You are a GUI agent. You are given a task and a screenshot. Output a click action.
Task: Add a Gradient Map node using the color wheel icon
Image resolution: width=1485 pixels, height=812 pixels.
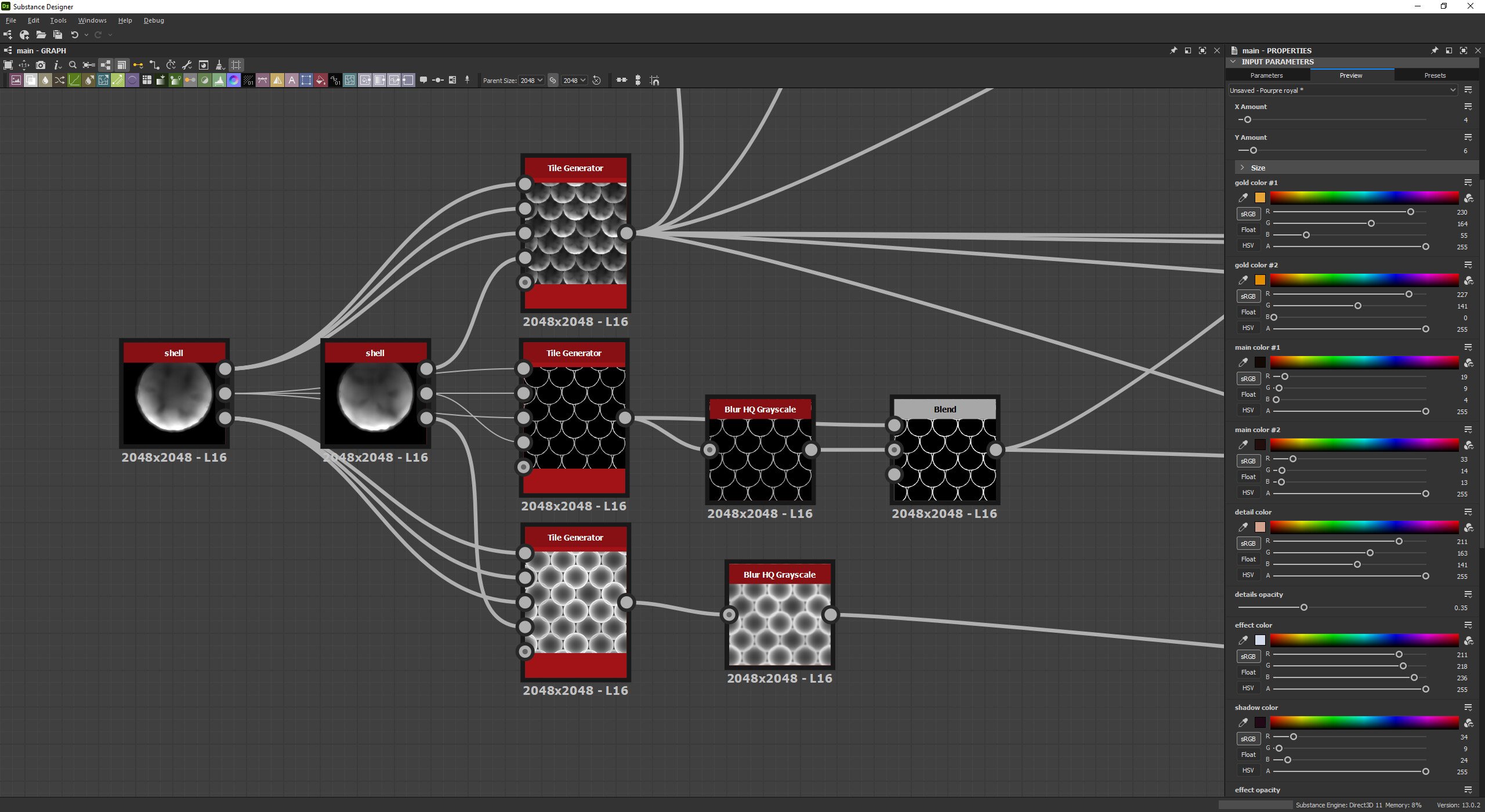(x=234, y=80)
